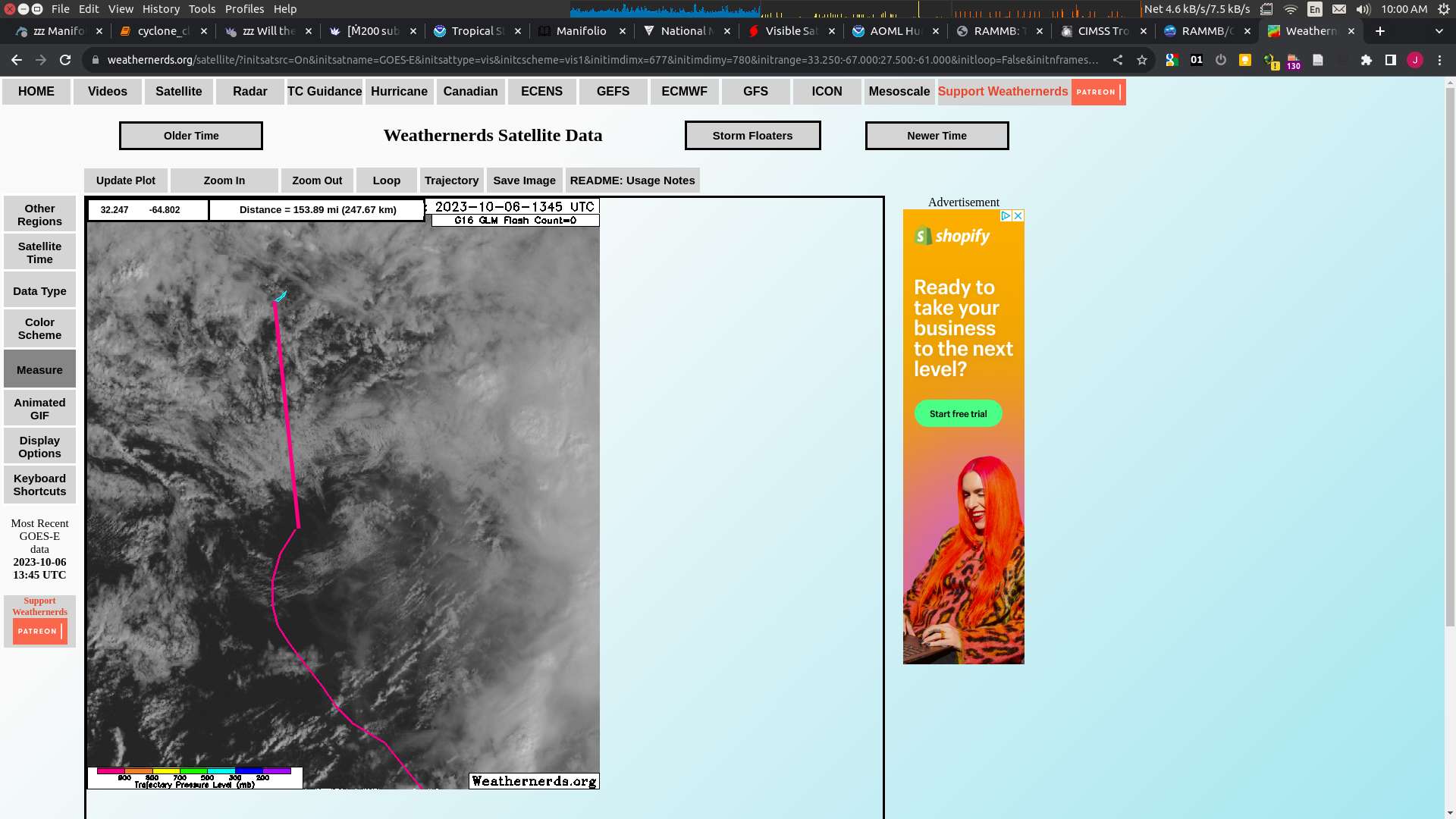Screen dimensions: 1456x819
Task: Click the globe extension with warning badge
Action: point(1271,61)
